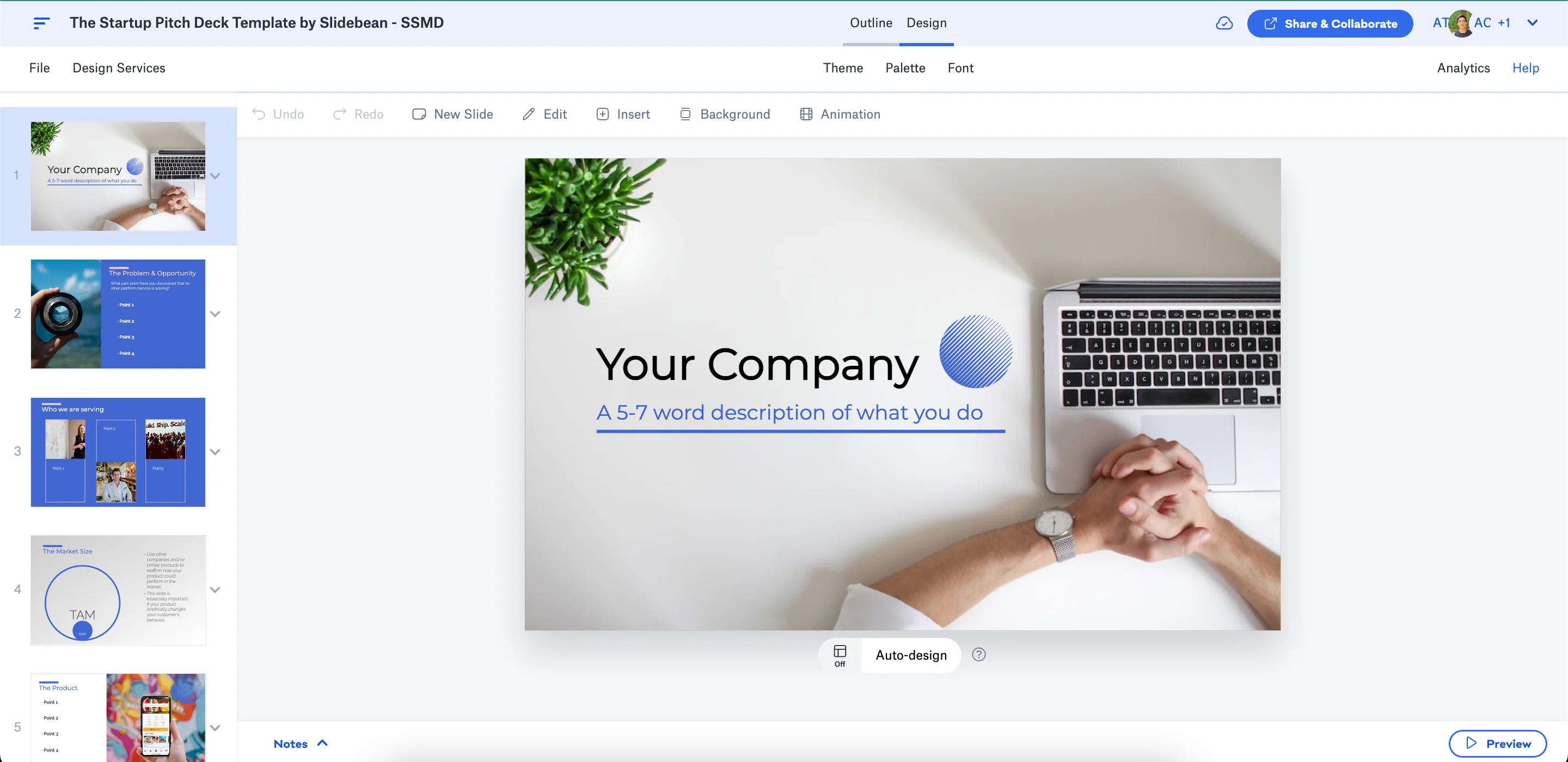
Task: Switch to the Outline tab
Action: tap(871, 23)
